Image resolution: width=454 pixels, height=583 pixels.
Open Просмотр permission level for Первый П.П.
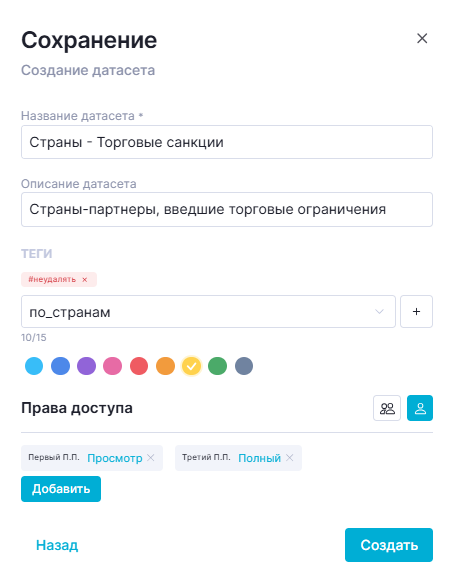115,458
